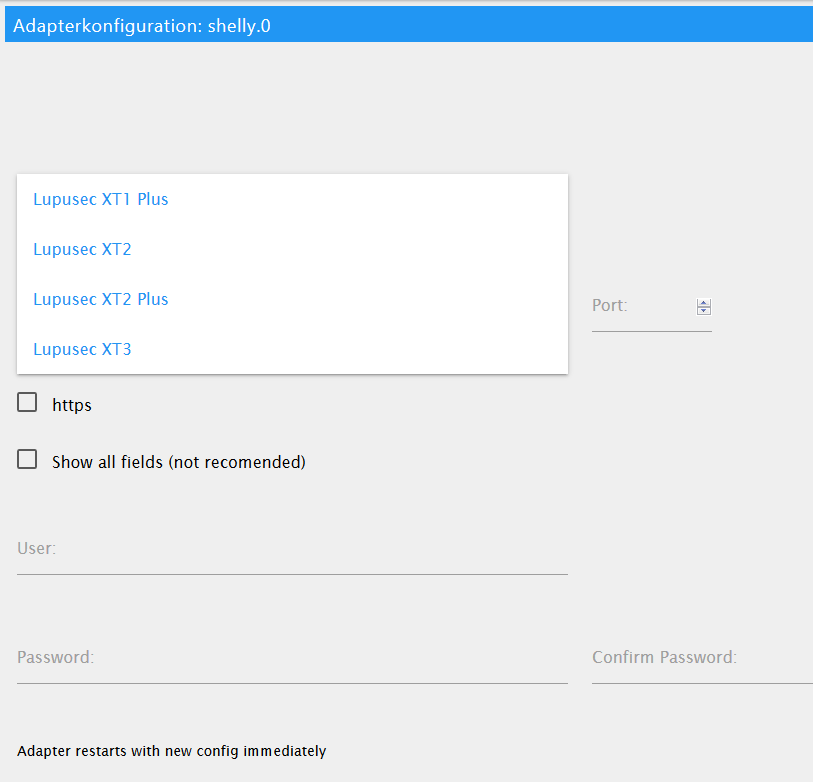Choose the Lupusec XT2 option
The width and height of the screenshot is (813, 782).
(x=82, y=249)
